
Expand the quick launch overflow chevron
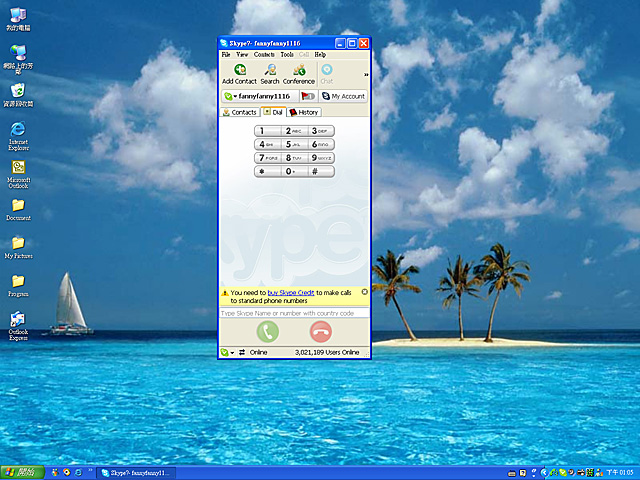point(91,470)
